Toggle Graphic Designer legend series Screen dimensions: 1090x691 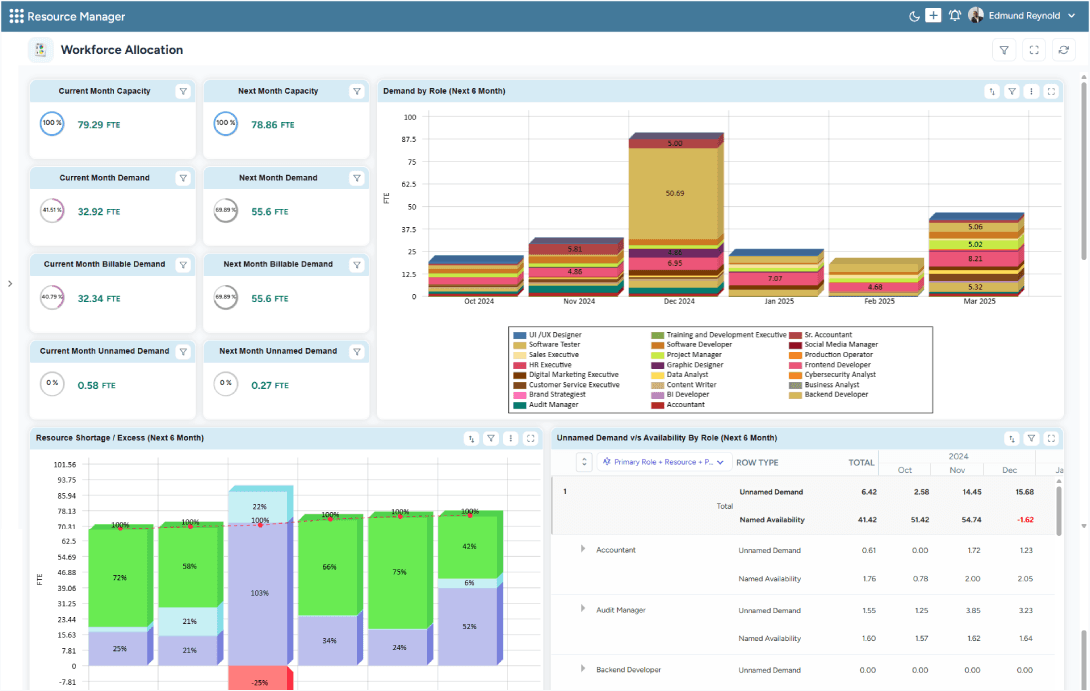[687, 365]
